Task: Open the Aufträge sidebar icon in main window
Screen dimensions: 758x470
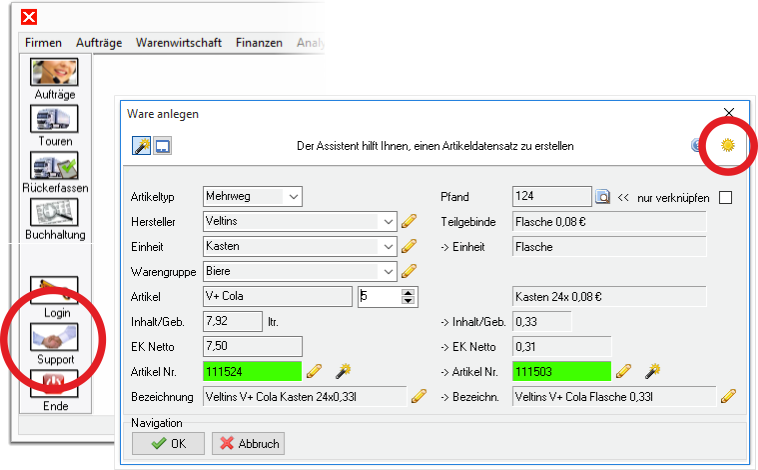Action: tap(54, 72)
